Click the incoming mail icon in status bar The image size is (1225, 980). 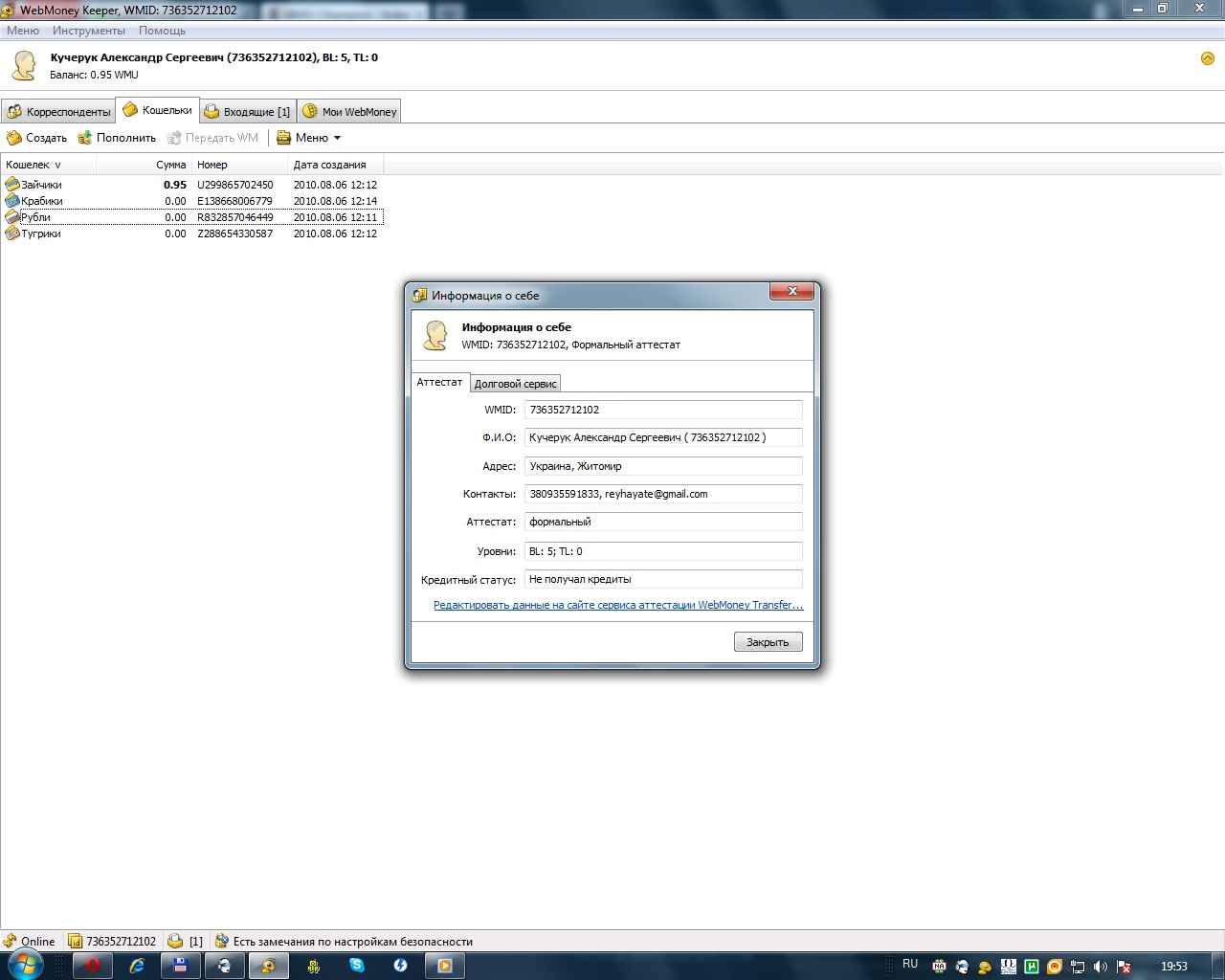point(175,941)
